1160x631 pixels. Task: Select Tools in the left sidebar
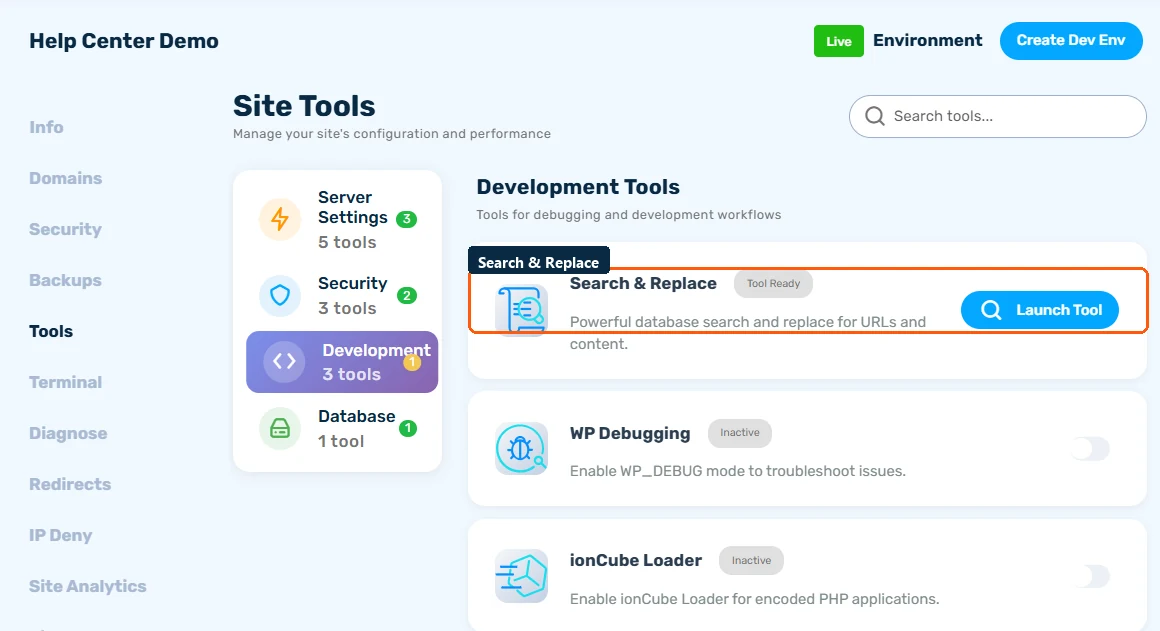pyautogui.click(x=51, y=331)
